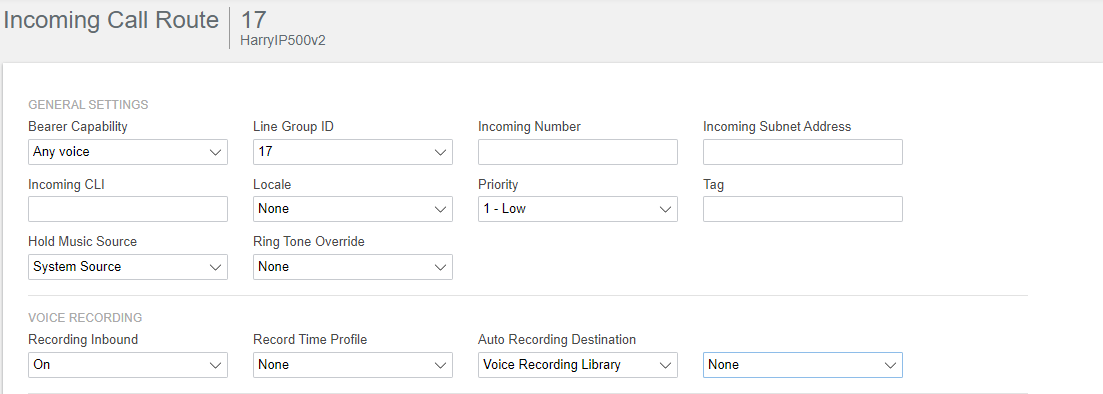The width and height of the screenshot is (1103, 394).
Task: Open the Hold Music Source dropdown
Action: click(x=127, y=267)
